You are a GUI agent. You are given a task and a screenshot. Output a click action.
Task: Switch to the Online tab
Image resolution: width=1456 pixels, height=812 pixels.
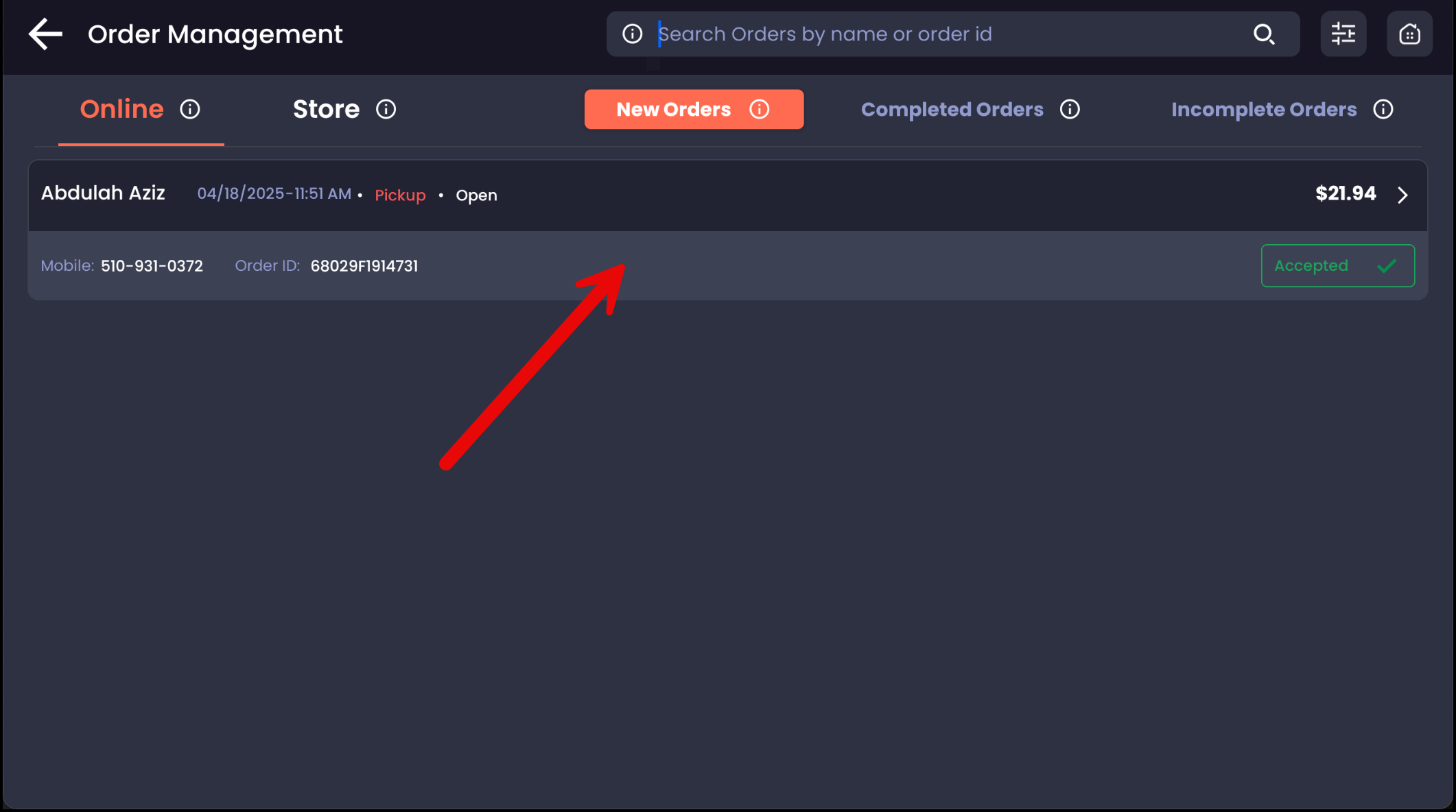point(122,110)
